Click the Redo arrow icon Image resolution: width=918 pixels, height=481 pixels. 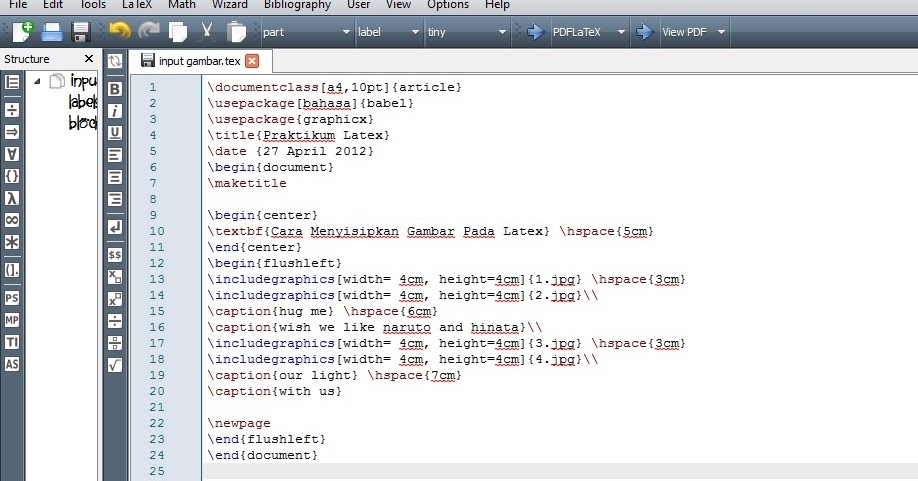click(149, 31)
